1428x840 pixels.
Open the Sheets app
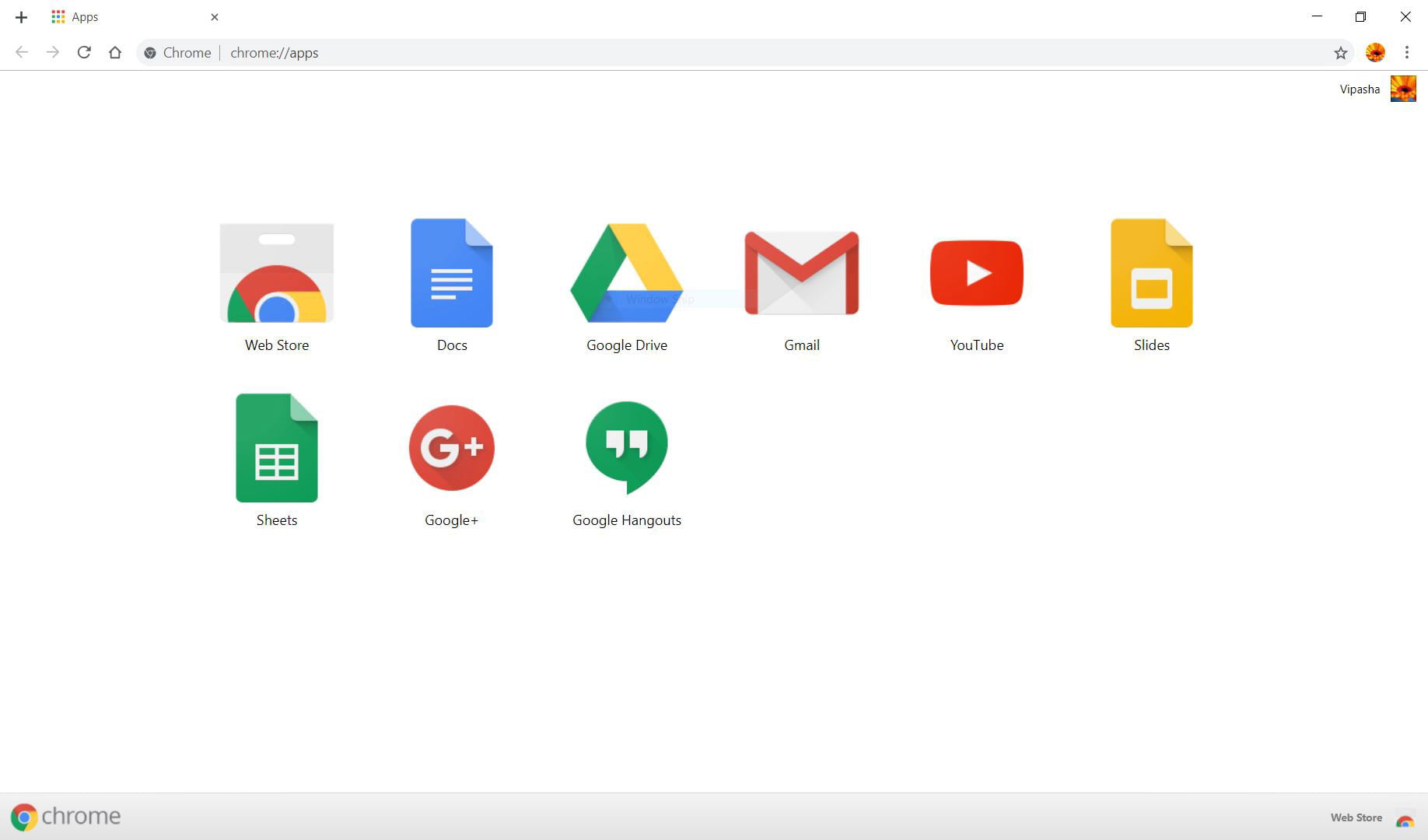[x=277, y=448]
